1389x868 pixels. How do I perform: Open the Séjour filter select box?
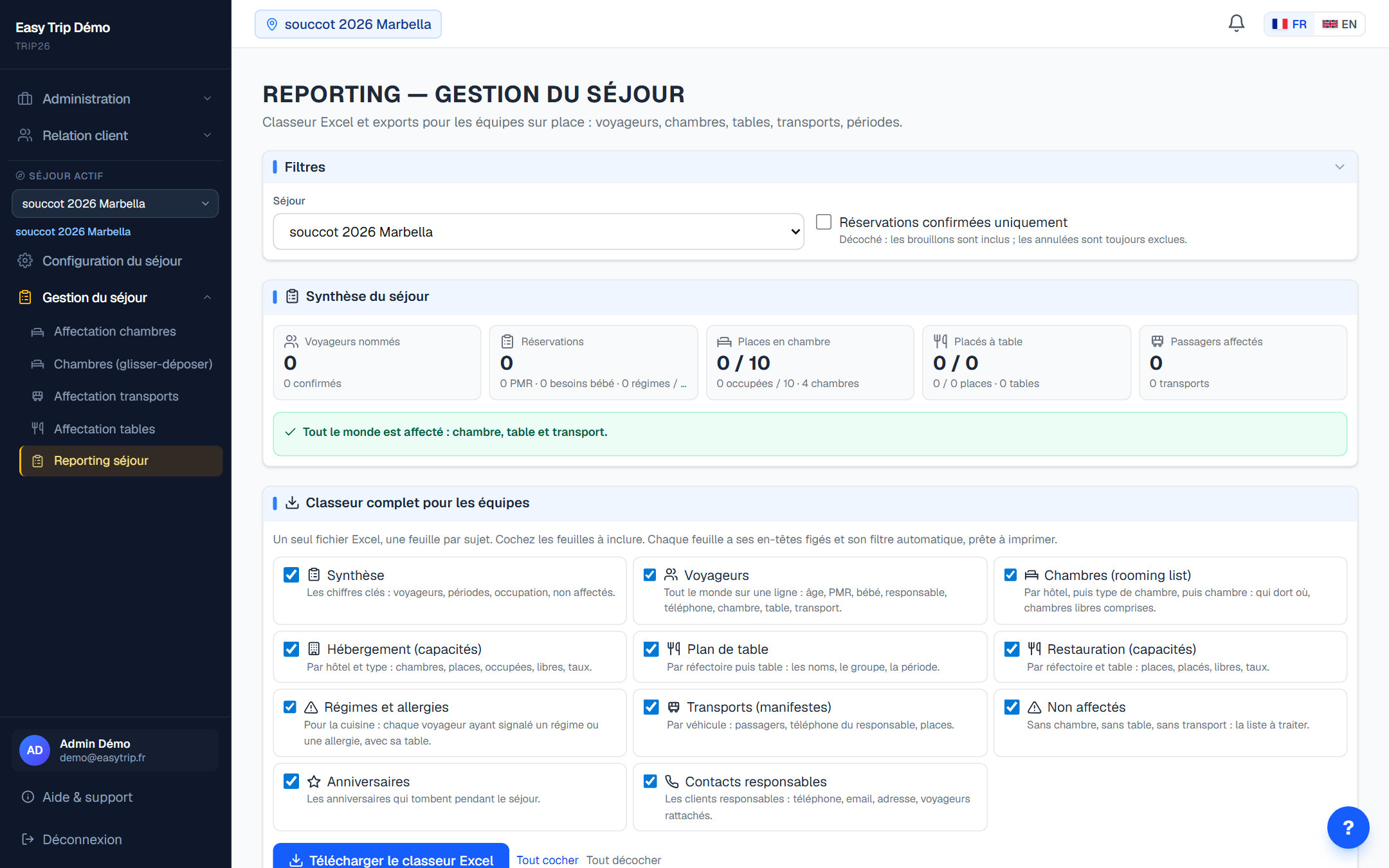pos(538,231)
